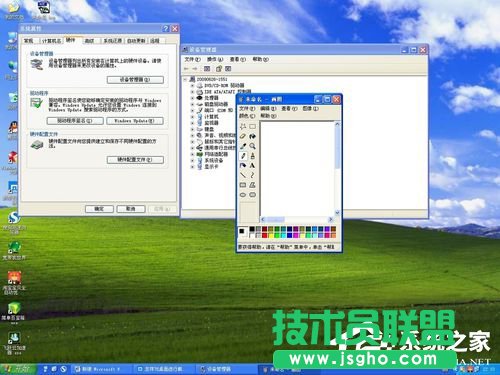This screenshot has height=375, width=500.
Task: Activate the Magnifier tool in Paint
Action: click(x=253, y=146)
